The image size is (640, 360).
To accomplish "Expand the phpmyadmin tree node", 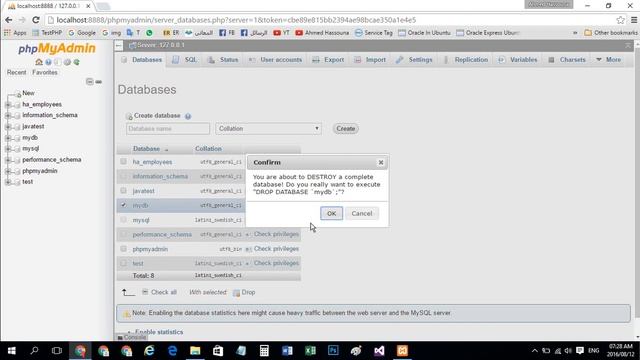I will pos(8,171).
